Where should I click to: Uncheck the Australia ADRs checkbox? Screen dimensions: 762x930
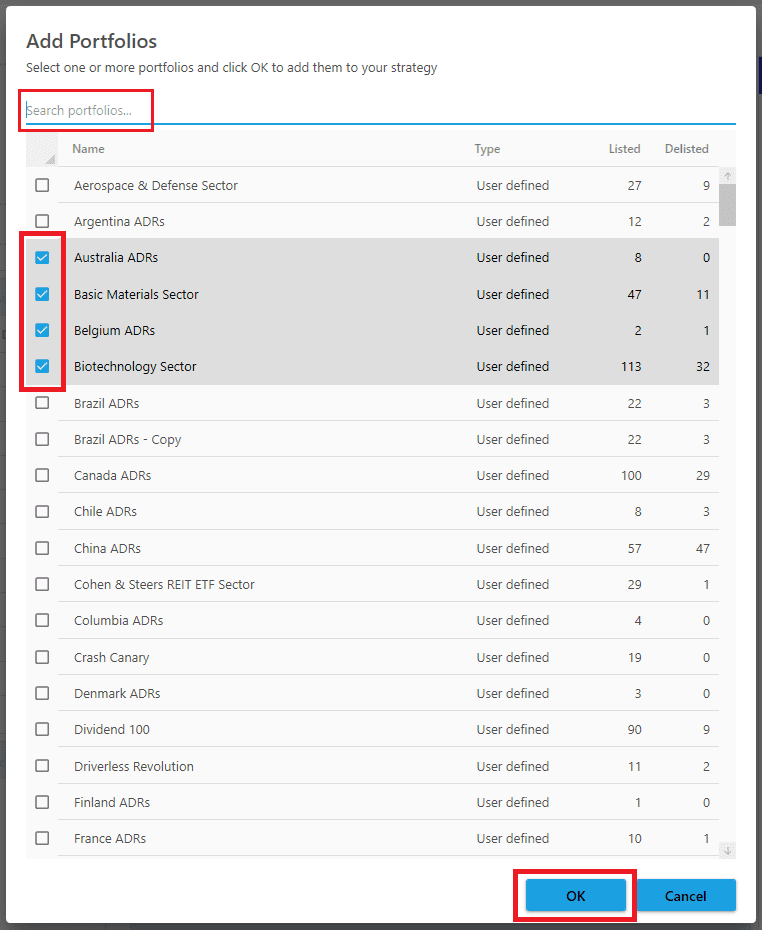pyautogui.click(x=42, y=258)
